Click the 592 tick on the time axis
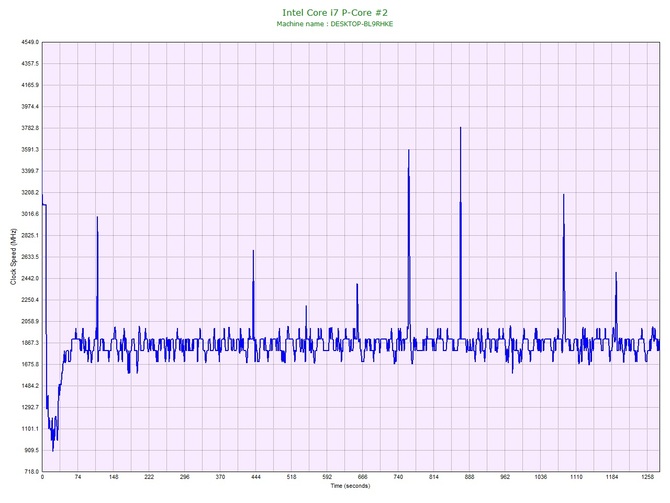 327,477
